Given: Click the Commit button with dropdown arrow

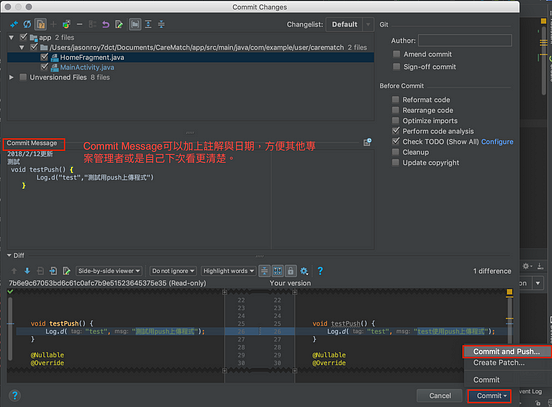Looking at the screenshot, I should [489, 396].
